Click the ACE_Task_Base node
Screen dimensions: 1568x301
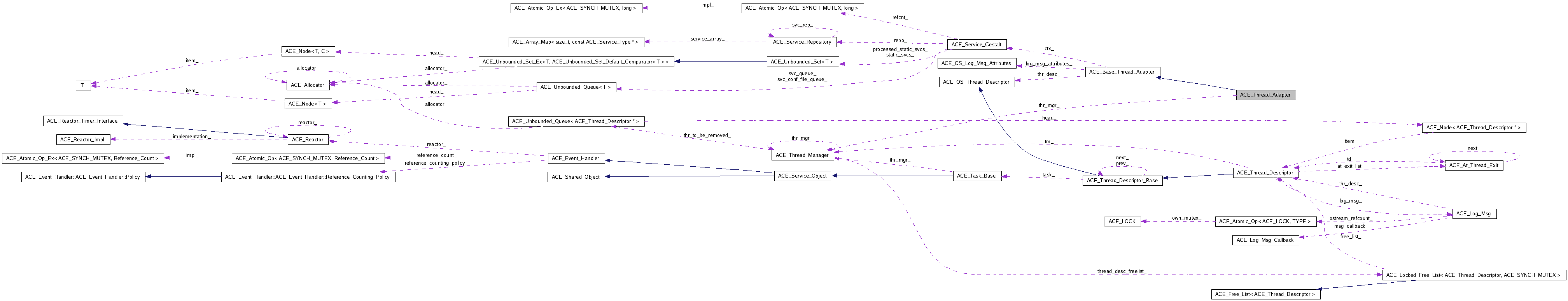[x=976, y=176]
